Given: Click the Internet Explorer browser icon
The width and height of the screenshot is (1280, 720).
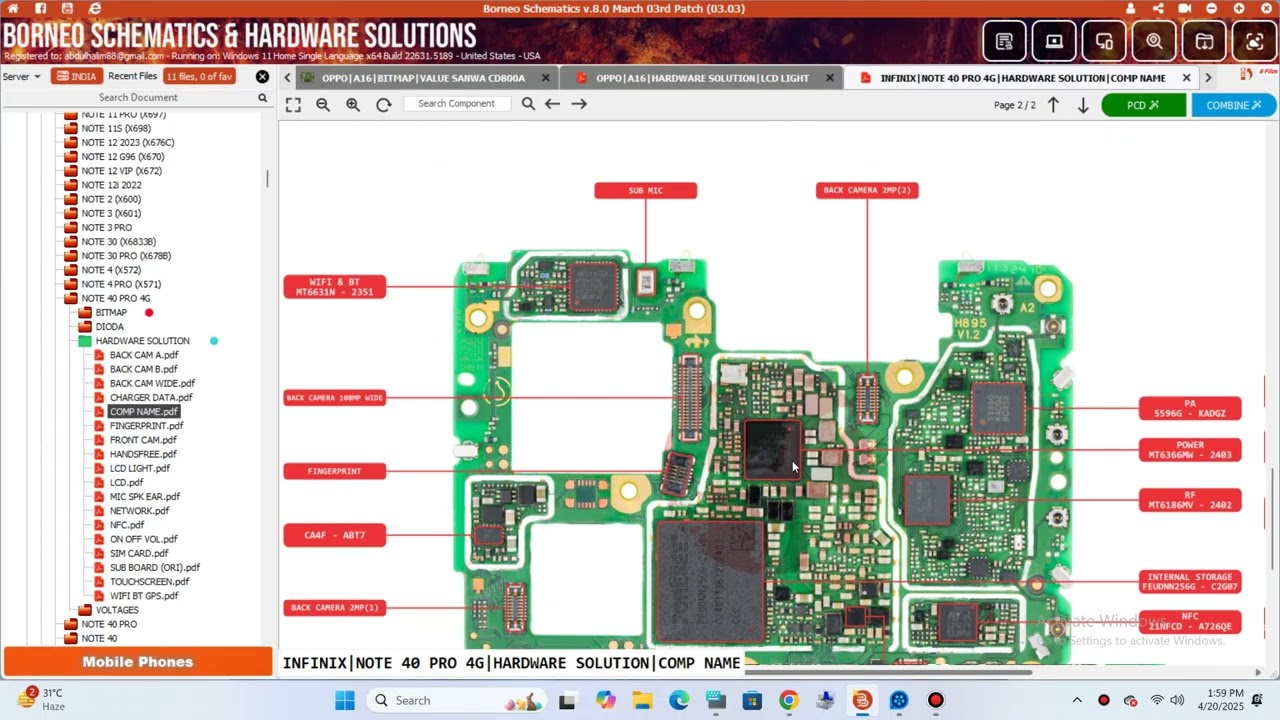Looking at the screenshot, I should point(95,8).
